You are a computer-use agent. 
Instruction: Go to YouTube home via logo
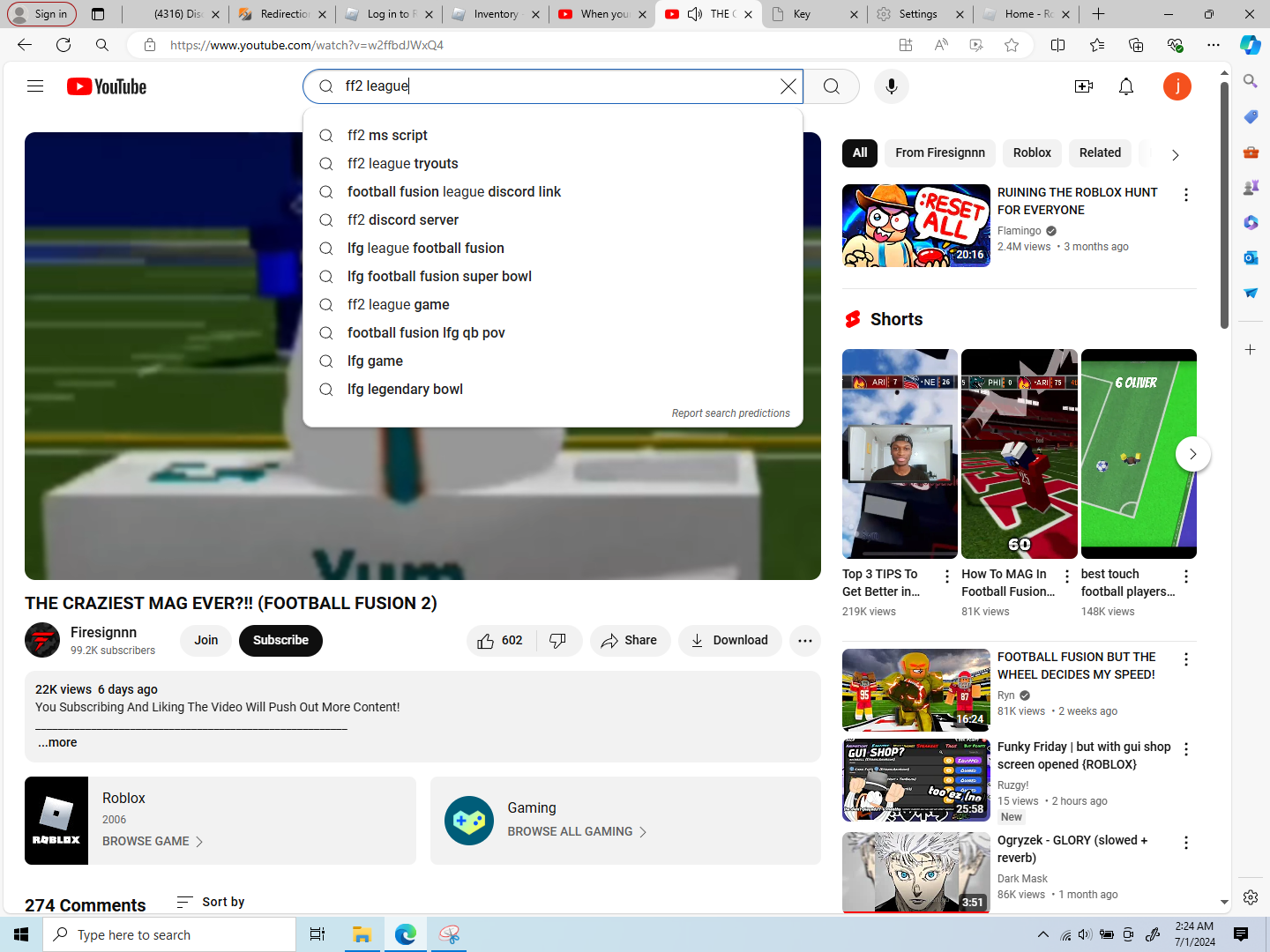[x=107, y=86]
